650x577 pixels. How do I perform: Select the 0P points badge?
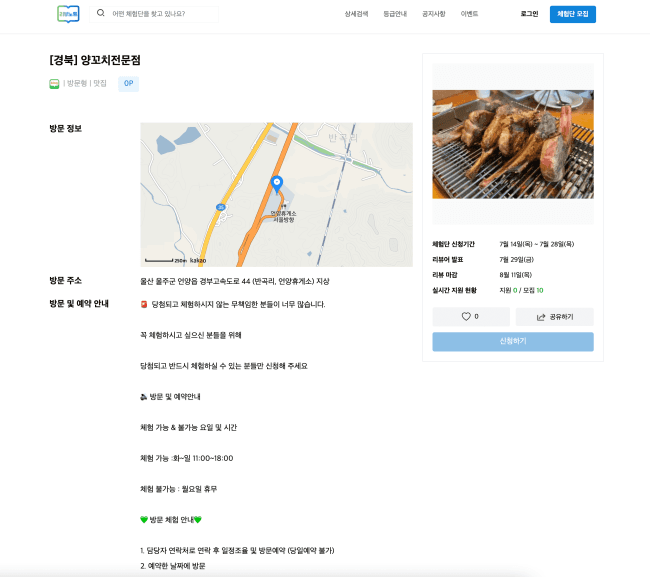pos(129,84)
